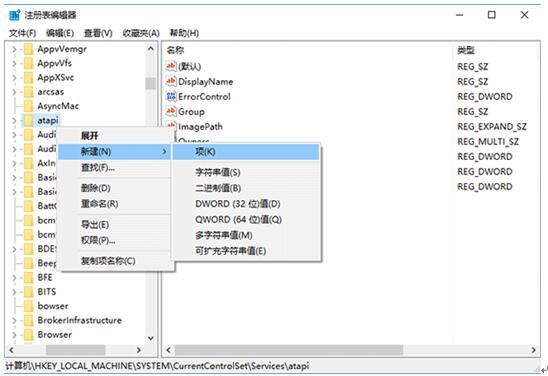Viewport: 548px width, 376px height.
Task: Click the string icon beside DisplayName
Action: (x=171, y=81)
